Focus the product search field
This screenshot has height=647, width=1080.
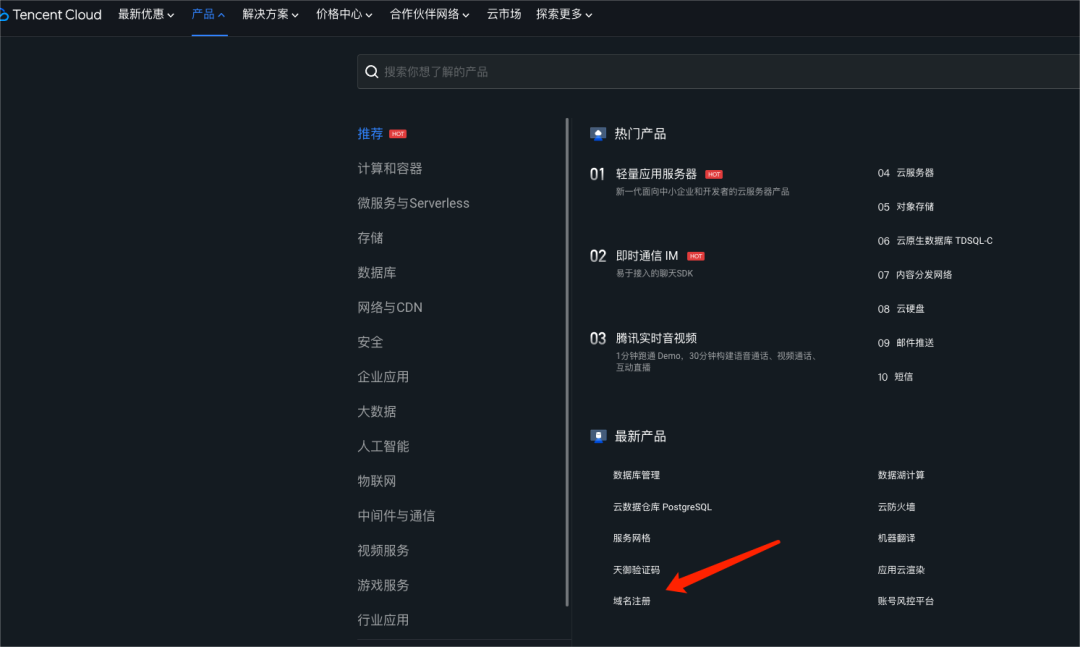(x=718, y=72)
